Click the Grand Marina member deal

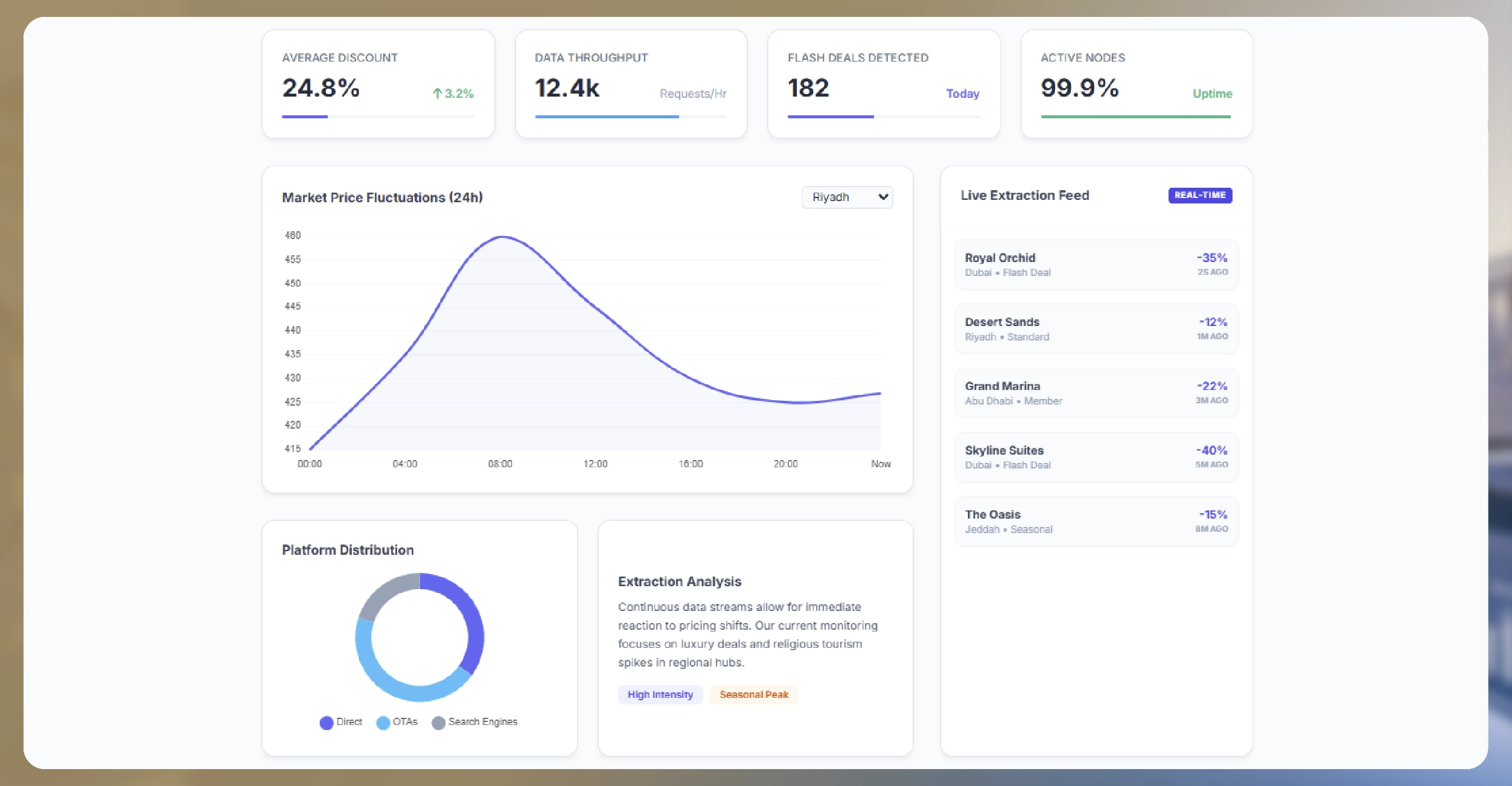click(x=1095, y=392)
